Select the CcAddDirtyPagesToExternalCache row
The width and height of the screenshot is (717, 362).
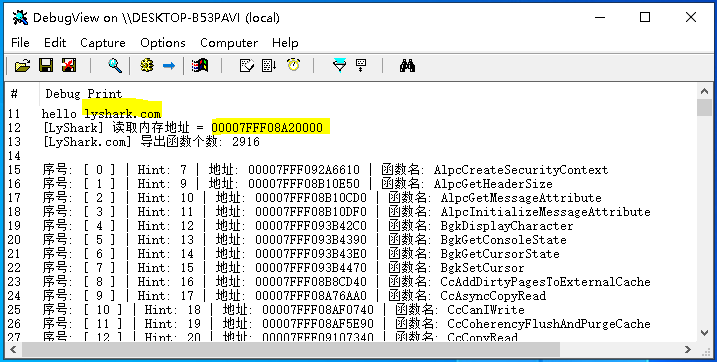pos(351,282)
